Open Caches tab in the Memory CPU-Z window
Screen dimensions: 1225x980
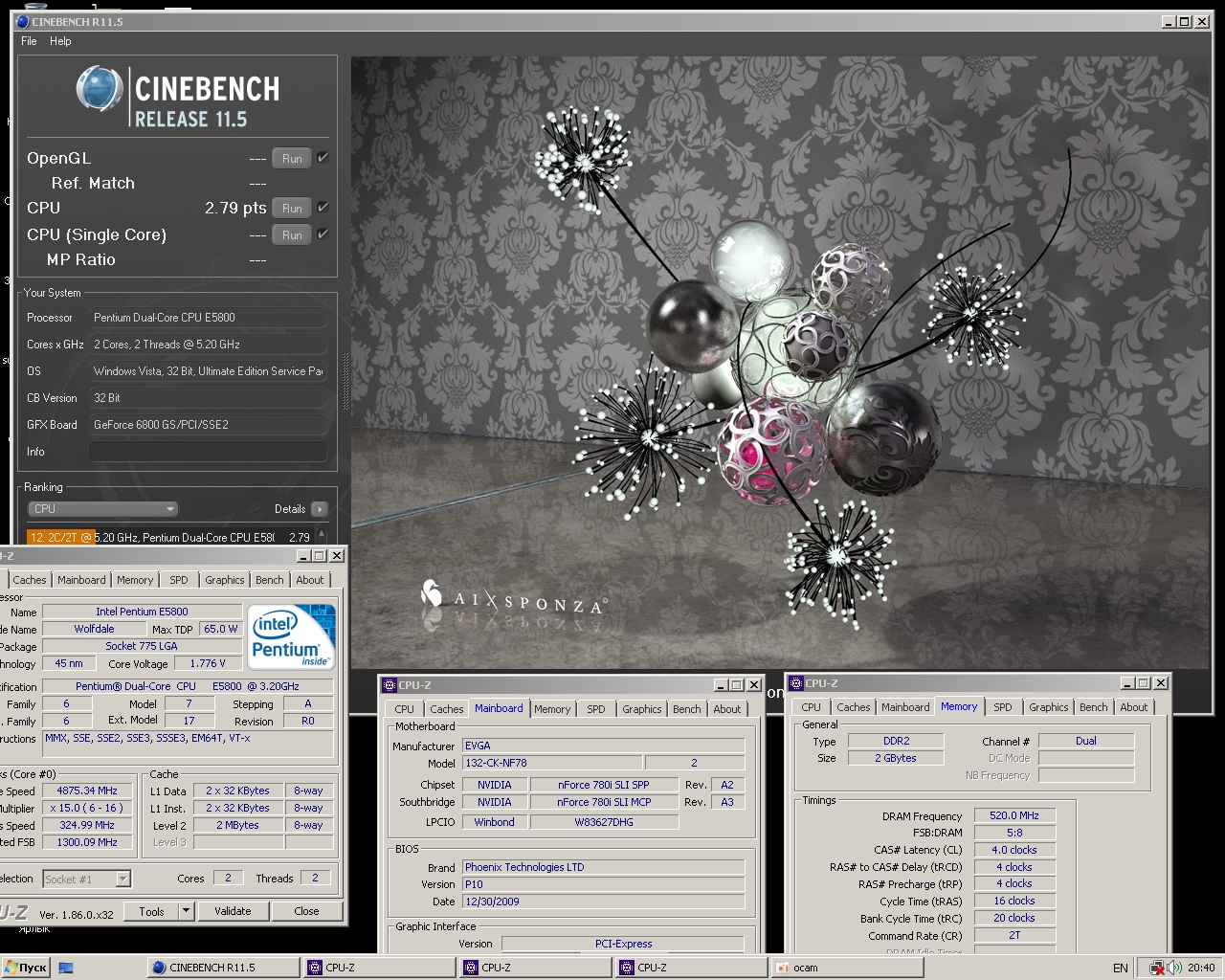(853, 707)
